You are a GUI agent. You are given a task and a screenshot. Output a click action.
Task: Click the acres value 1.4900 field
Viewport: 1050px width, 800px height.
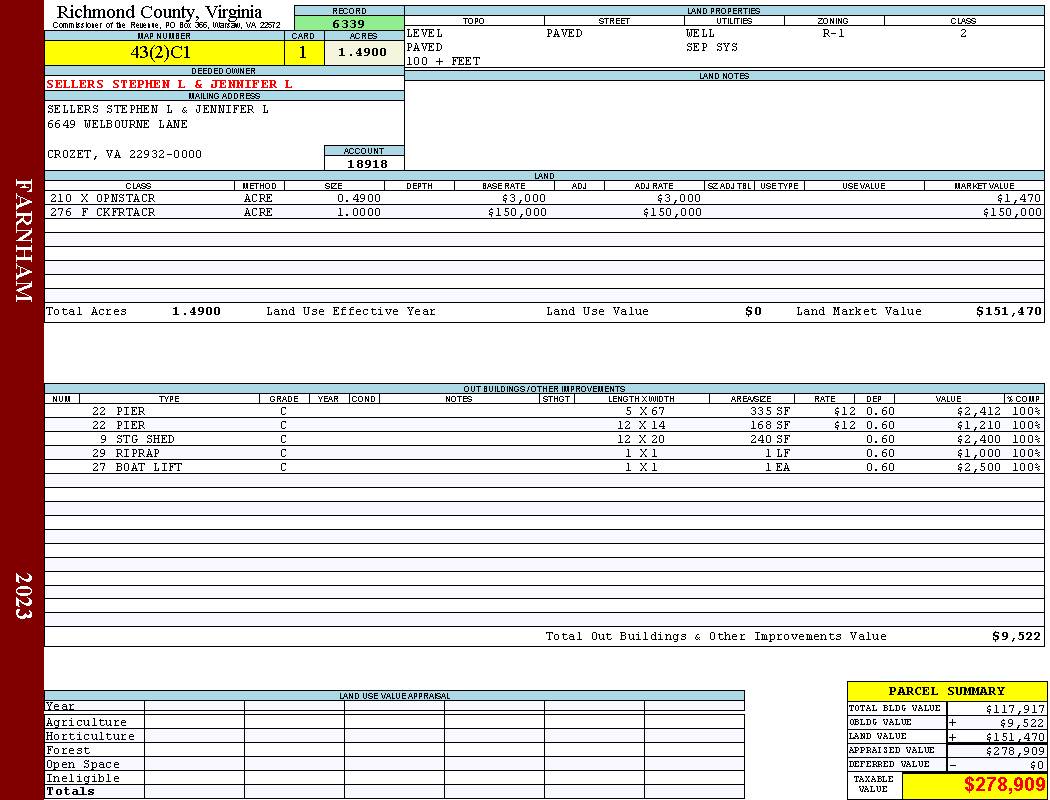364,52
